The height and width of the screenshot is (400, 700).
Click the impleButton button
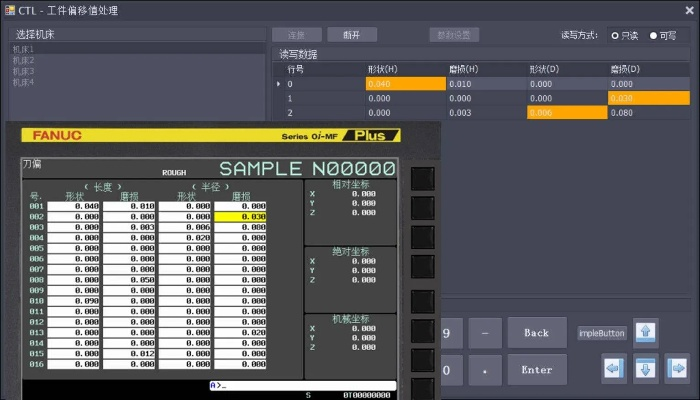pyautogui.click(x=601, y=333)
